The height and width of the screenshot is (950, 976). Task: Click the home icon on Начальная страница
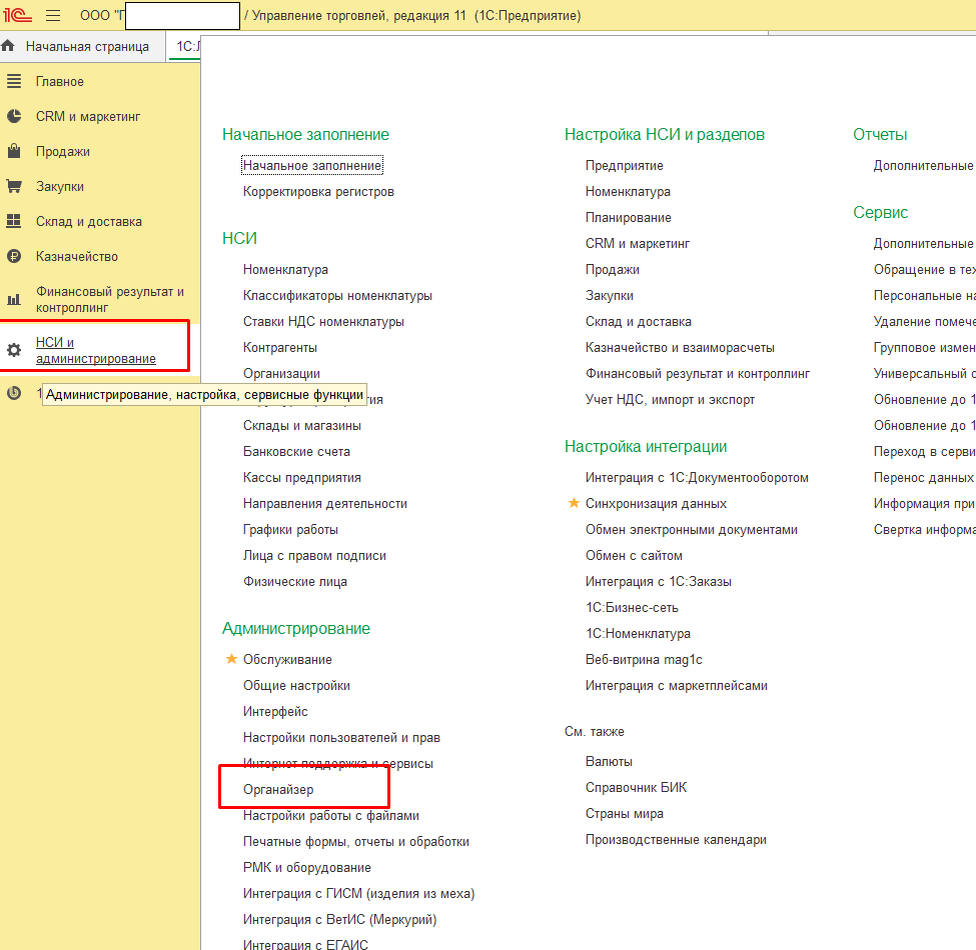(8, 46)
